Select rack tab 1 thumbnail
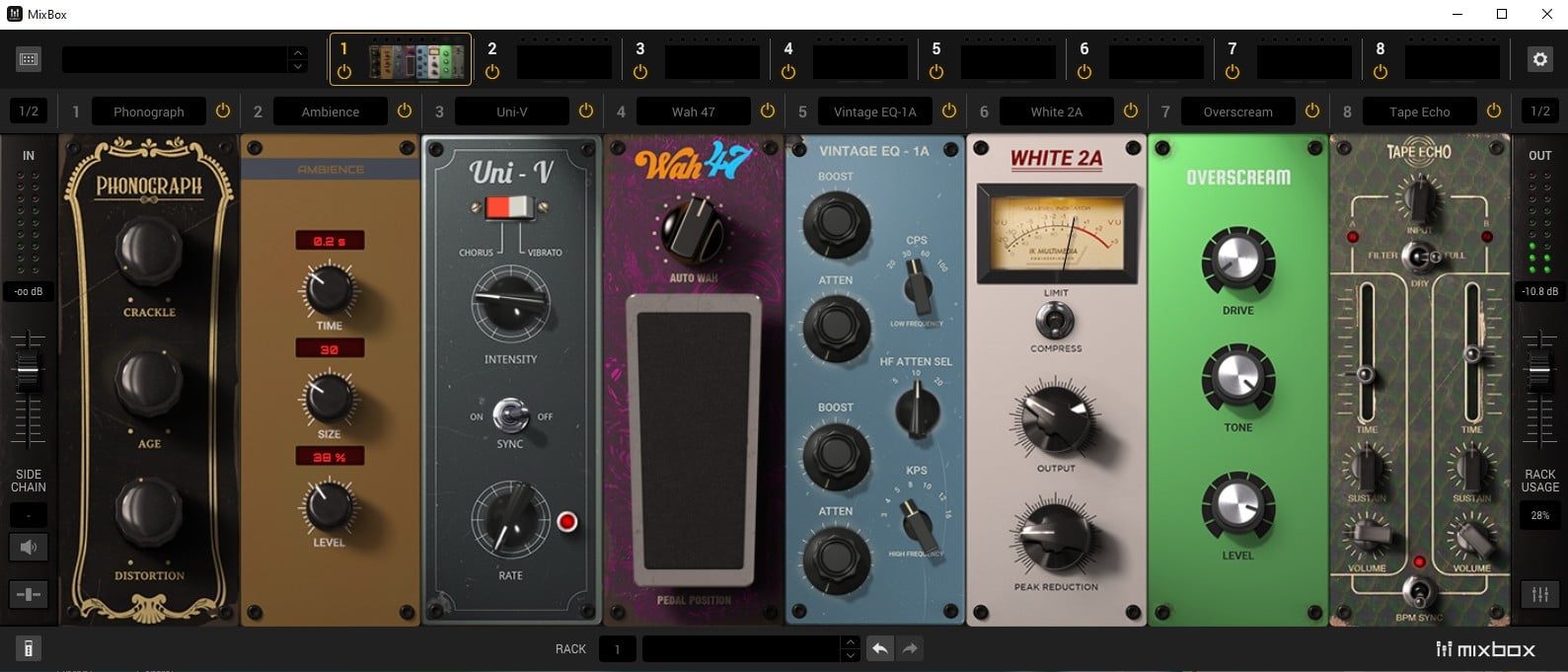Screen dimensions: 1568x672 pos(416,61)
